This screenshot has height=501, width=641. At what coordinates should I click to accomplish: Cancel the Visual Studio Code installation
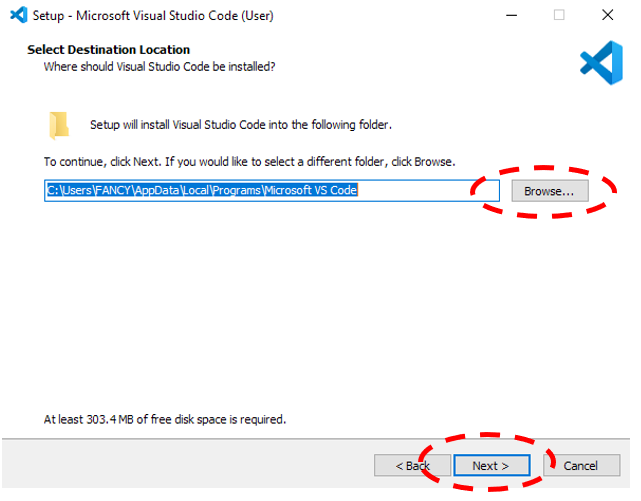click(580, 465)
